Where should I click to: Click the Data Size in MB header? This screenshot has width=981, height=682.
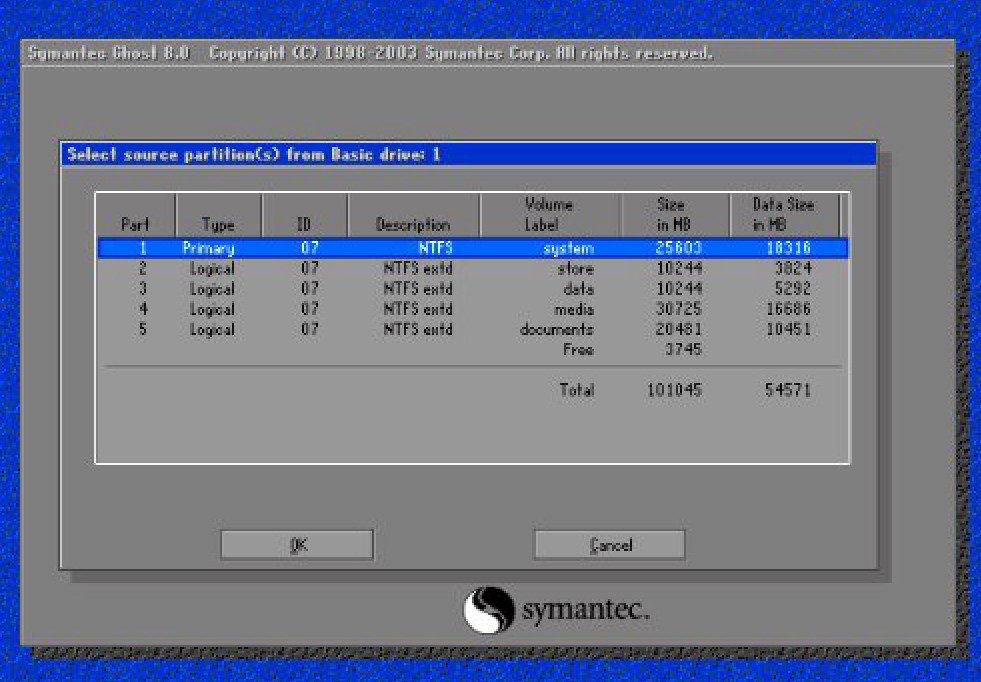tap(782, 215)
